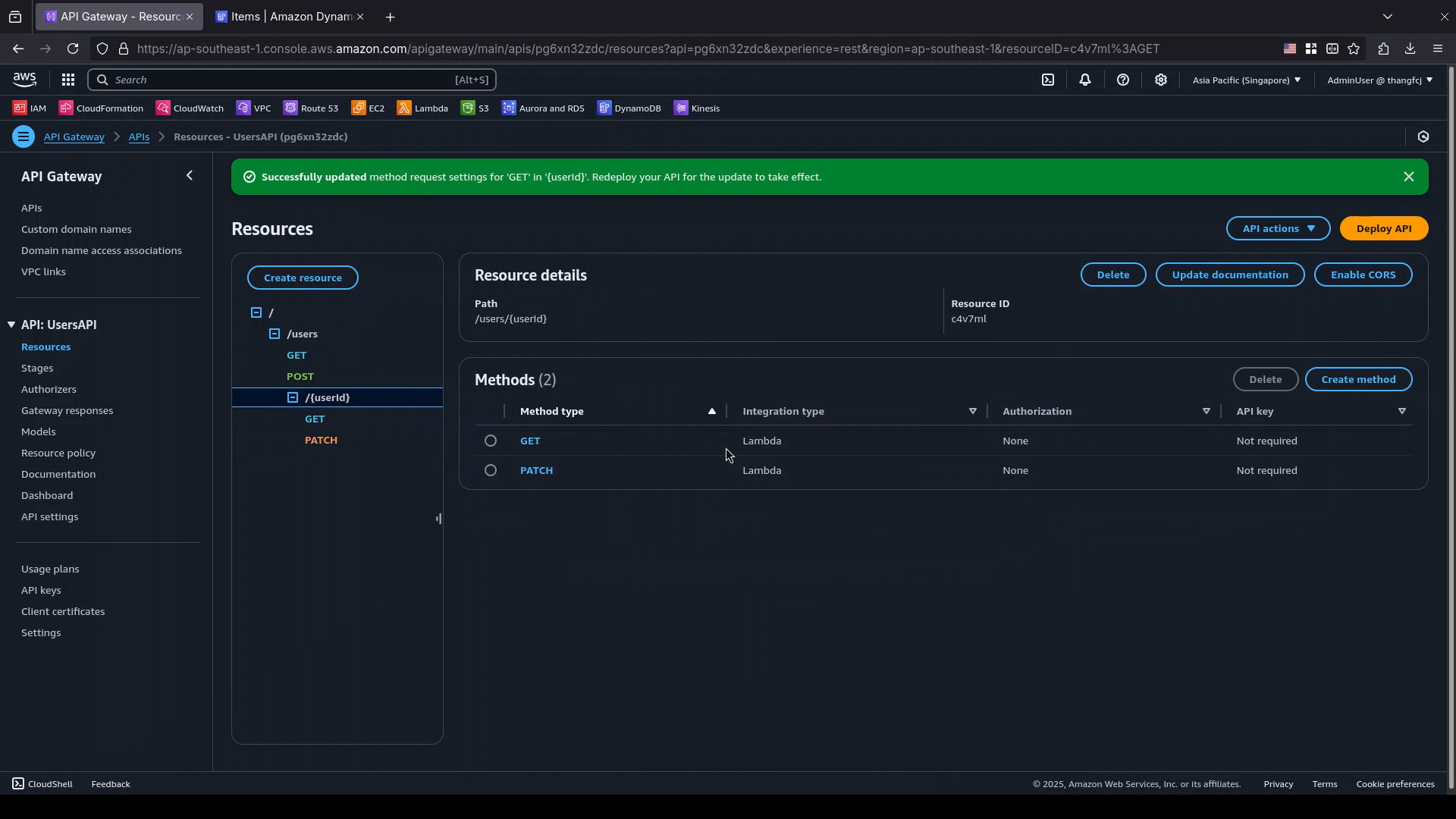Screen dimensions: 1456x819
Task: Open CloudFormation shortcut in favorites bar
Action: tap(101, 108)
